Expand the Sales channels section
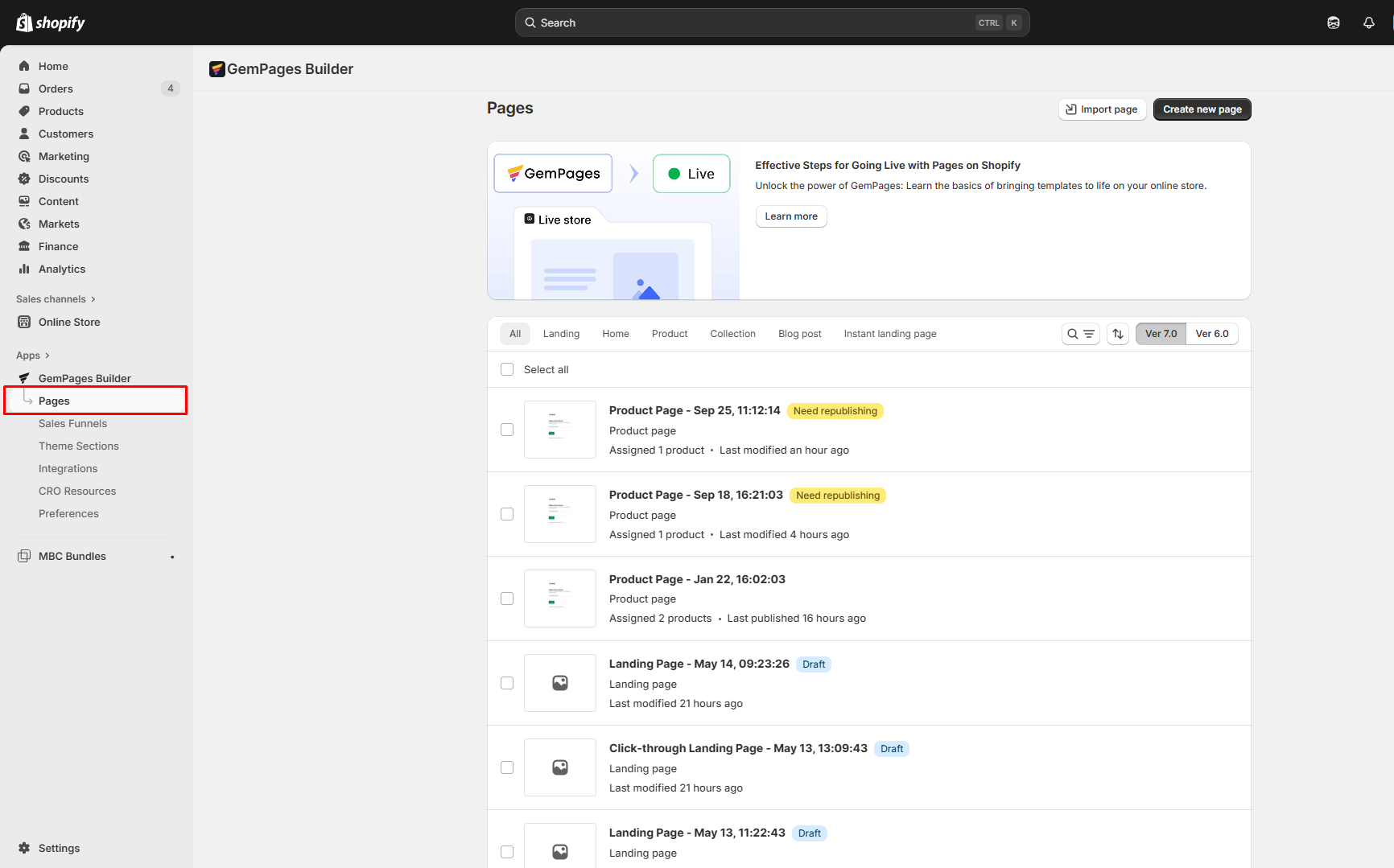The image size is (1394, 868). (56, 299)
